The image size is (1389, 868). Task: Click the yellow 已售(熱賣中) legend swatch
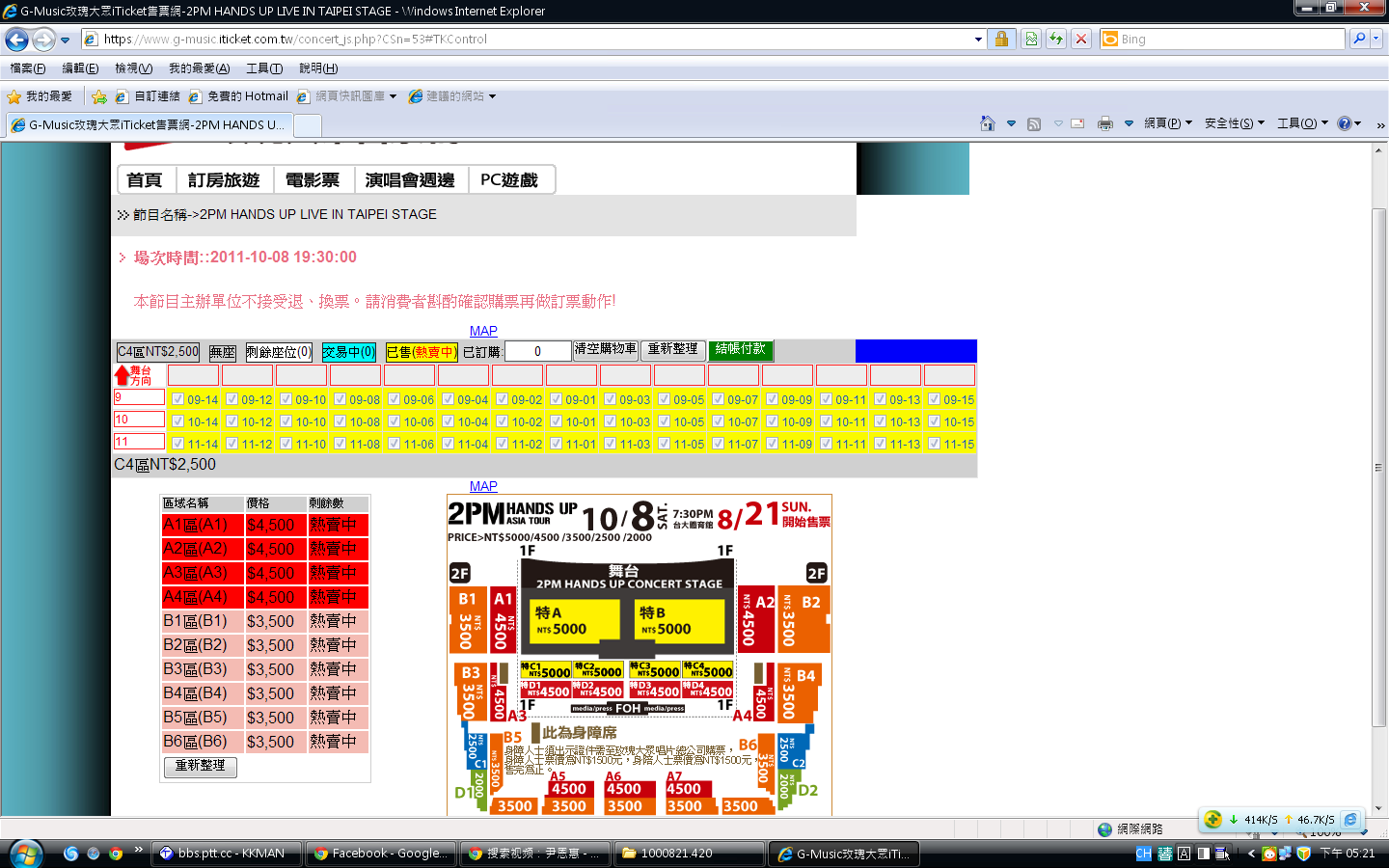point(422,352)
